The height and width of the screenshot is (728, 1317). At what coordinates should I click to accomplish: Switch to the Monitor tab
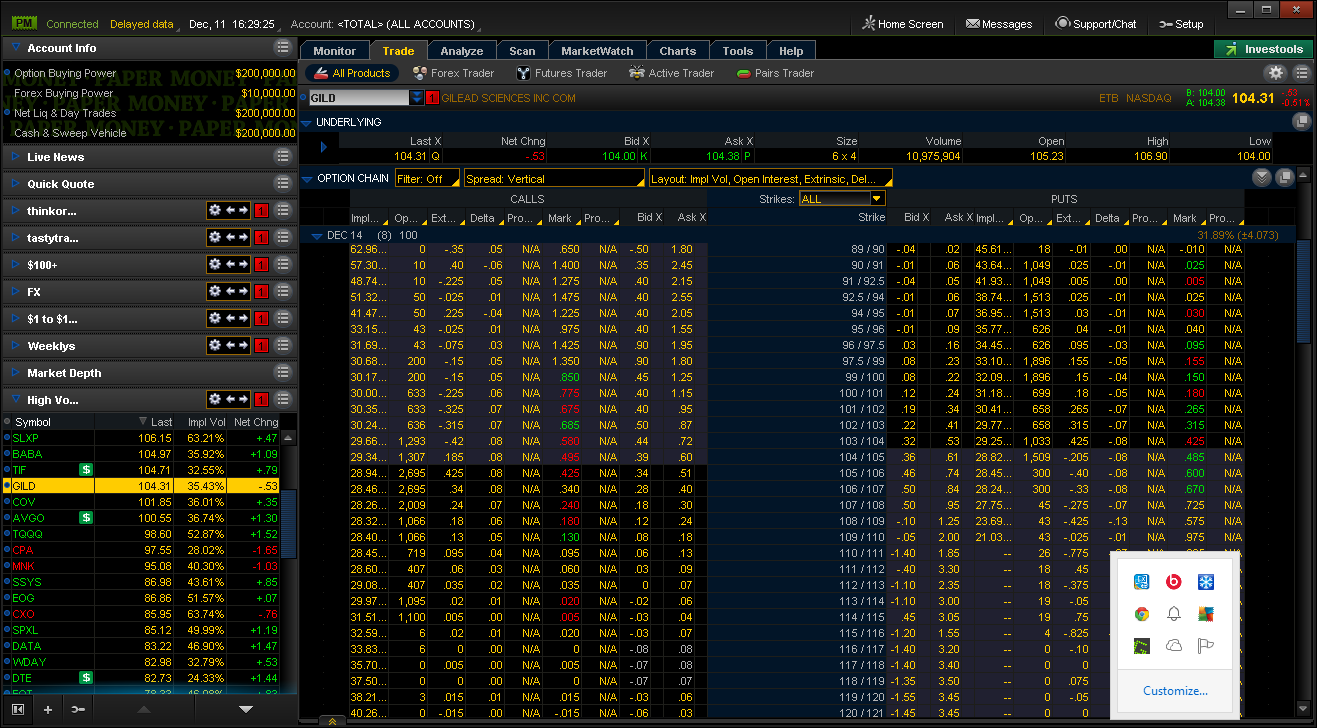(334, 51)
